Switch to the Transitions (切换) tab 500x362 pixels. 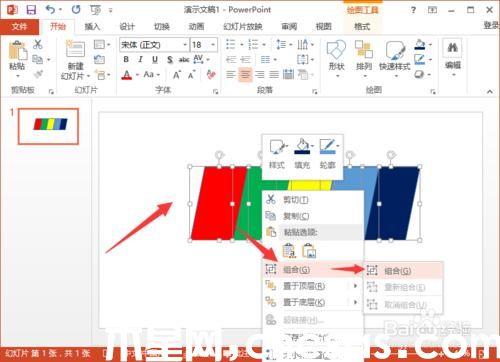point(162,27)
